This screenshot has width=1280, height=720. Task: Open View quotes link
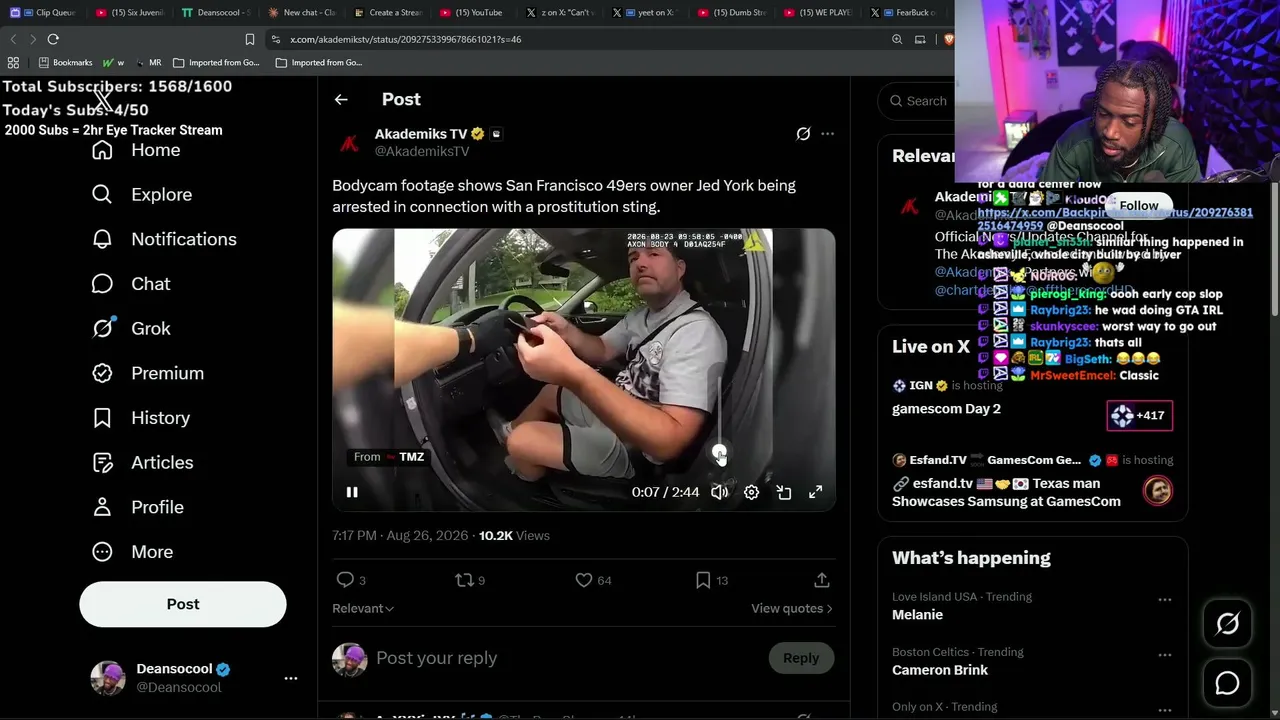(792, 608)
